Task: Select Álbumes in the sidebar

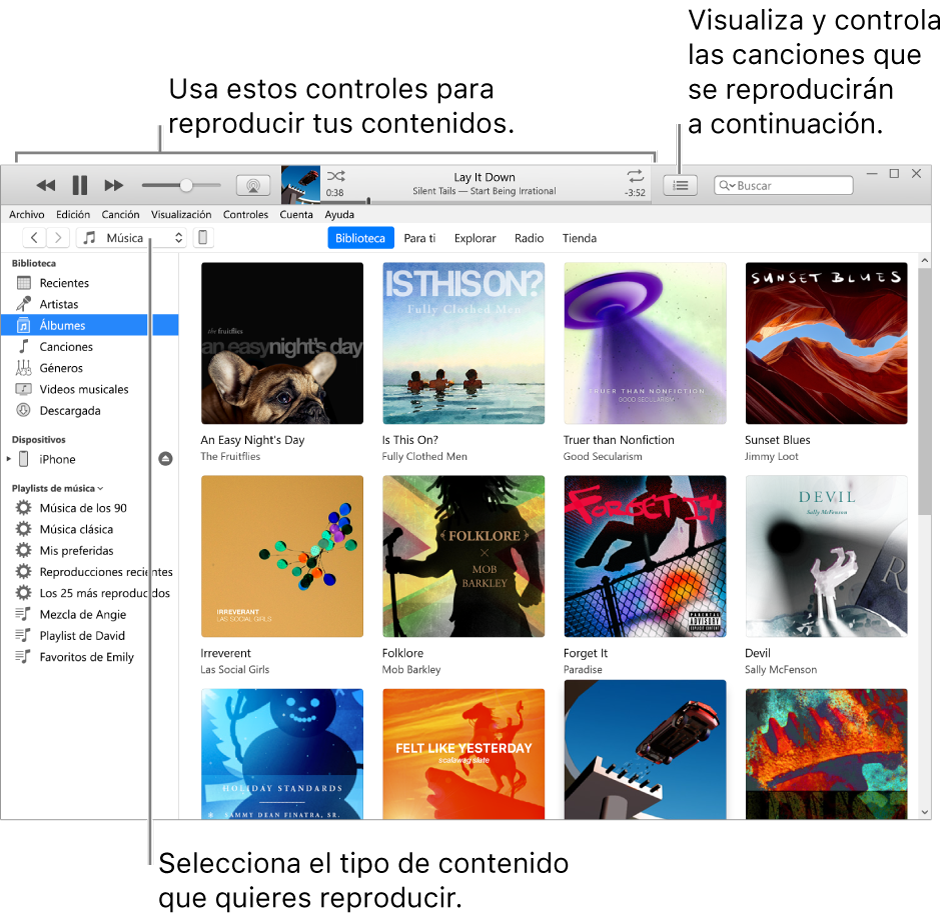Action: coord(89,325)
